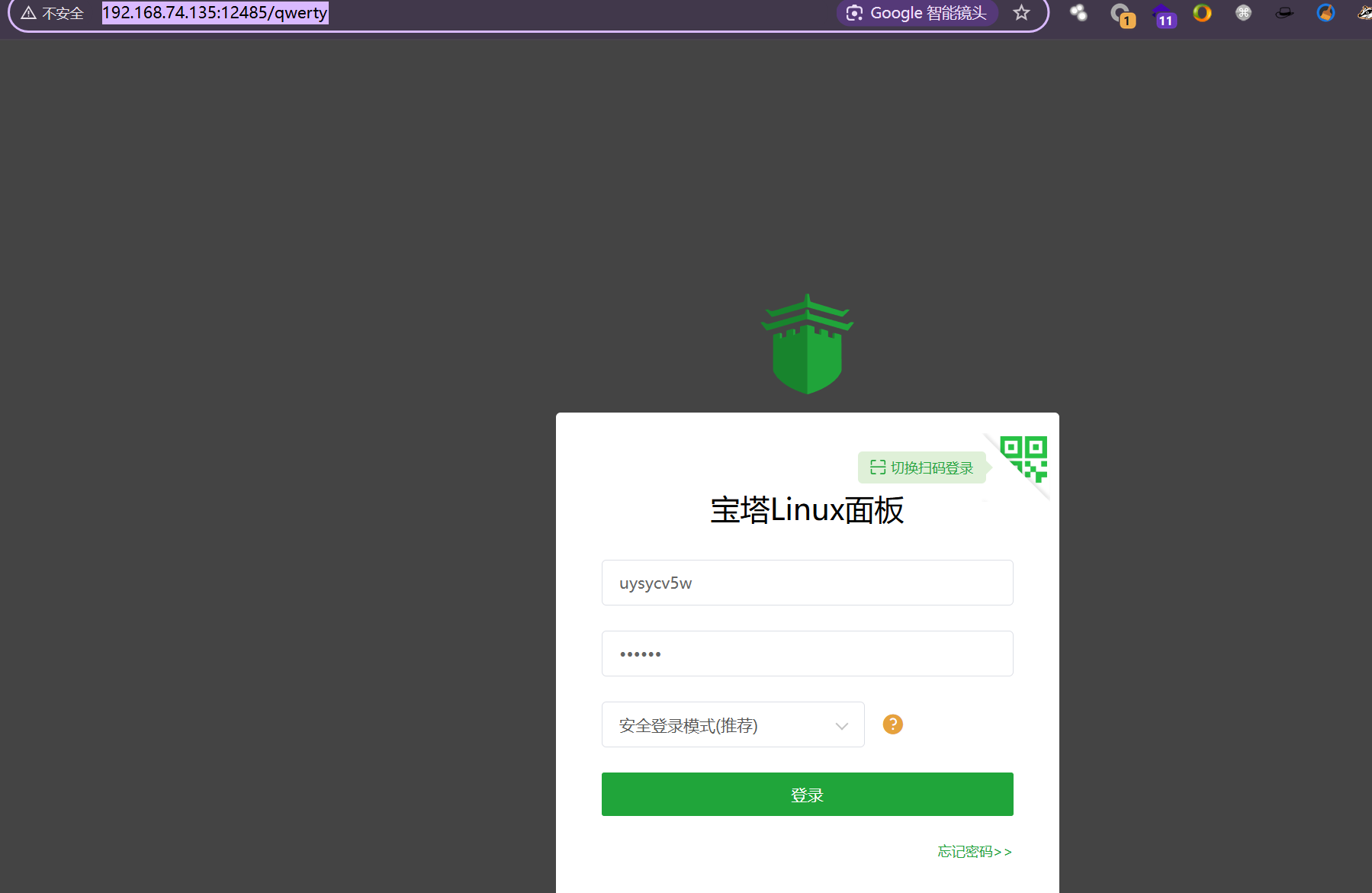Click the blue broom extension icon
The width and height of the screenshot is (1372, 893).
pos(1325,13)
